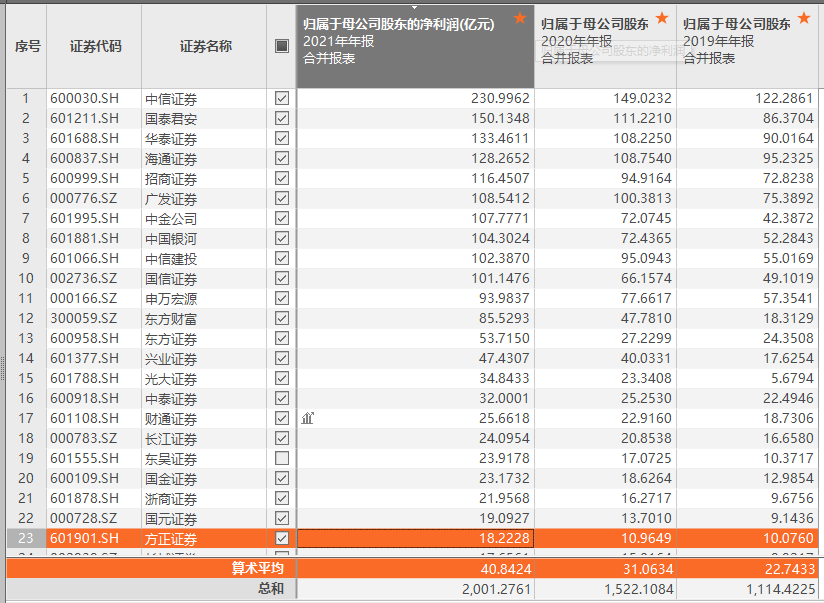Viewport: 824px width, 603px height.
Task: Uncheck the checkbox for 光大证券
Action: click(x=282, y=378)
